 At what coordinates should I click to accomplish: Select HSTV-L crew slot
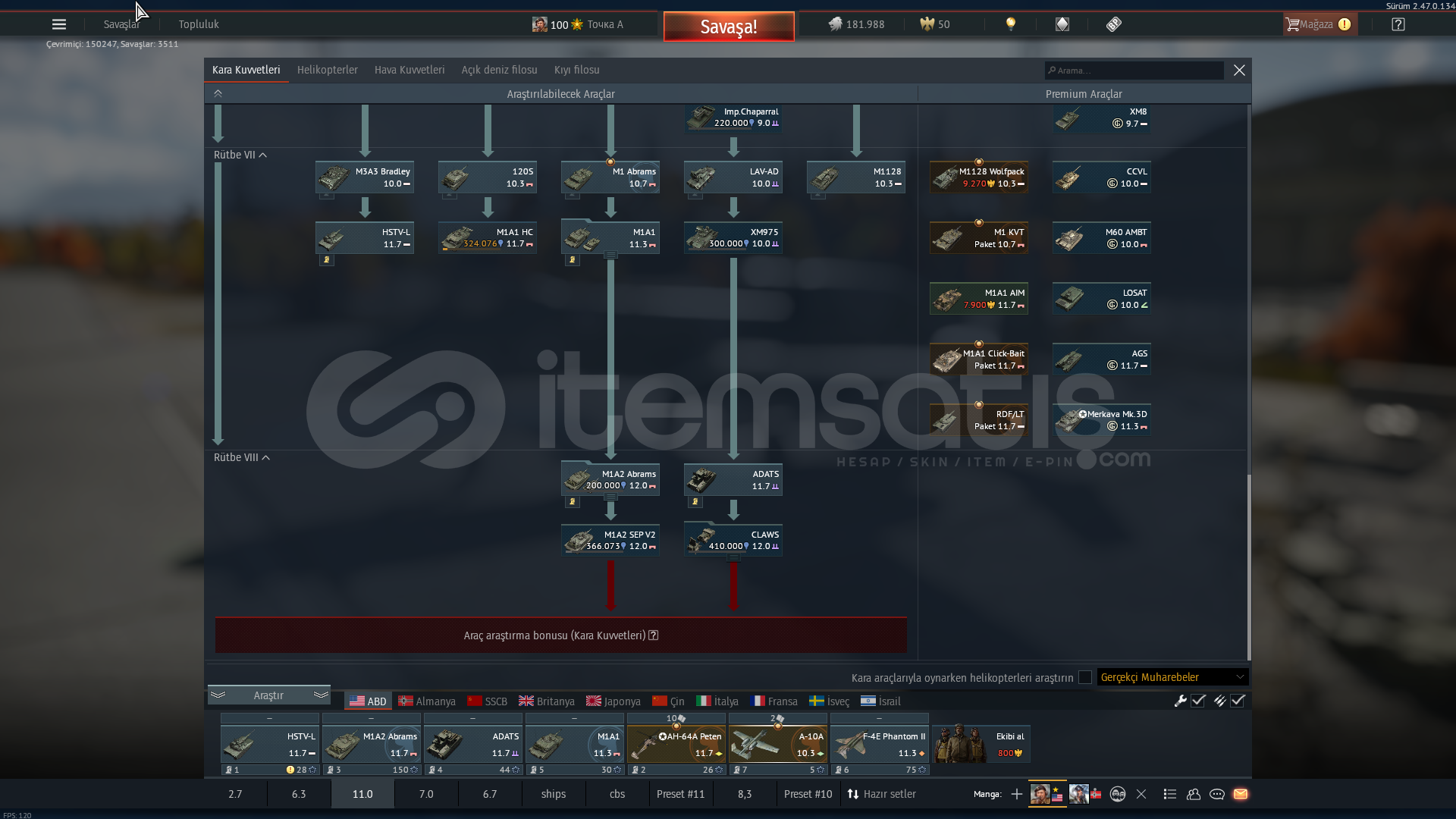pyautogui.click(x=270, y=745)
